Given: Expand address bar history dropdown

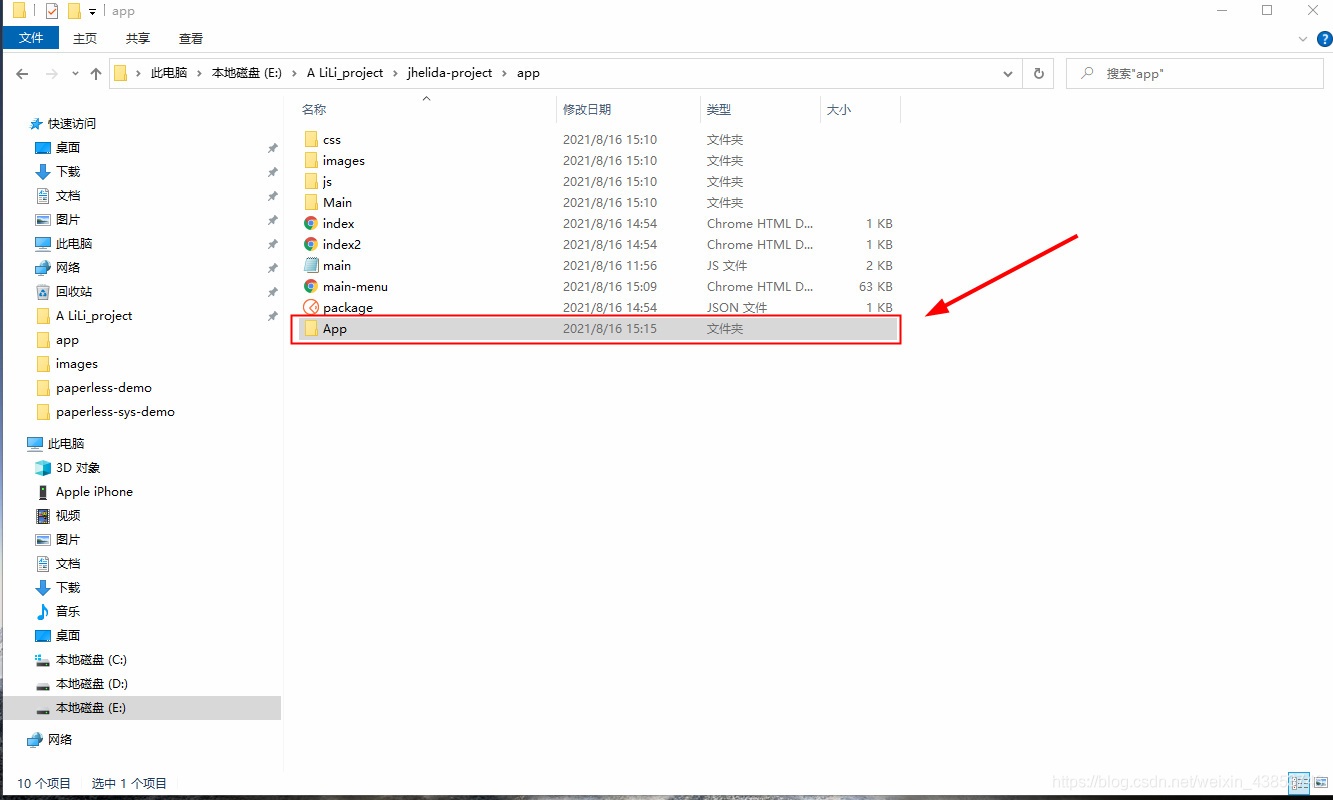Looking at the screenshot, I should click(1009, 73).
